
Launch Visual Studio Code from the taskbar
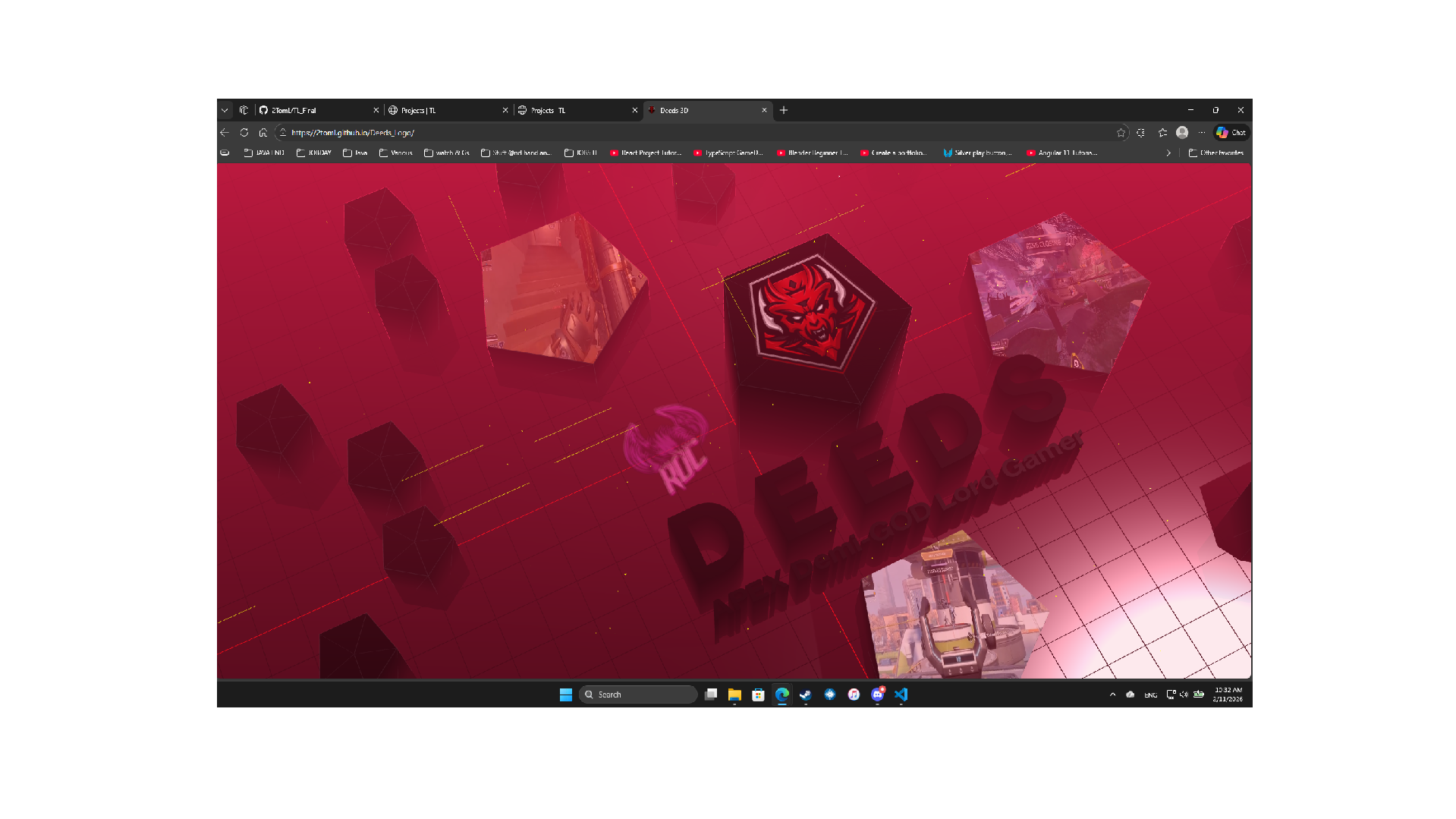[901, 694]
